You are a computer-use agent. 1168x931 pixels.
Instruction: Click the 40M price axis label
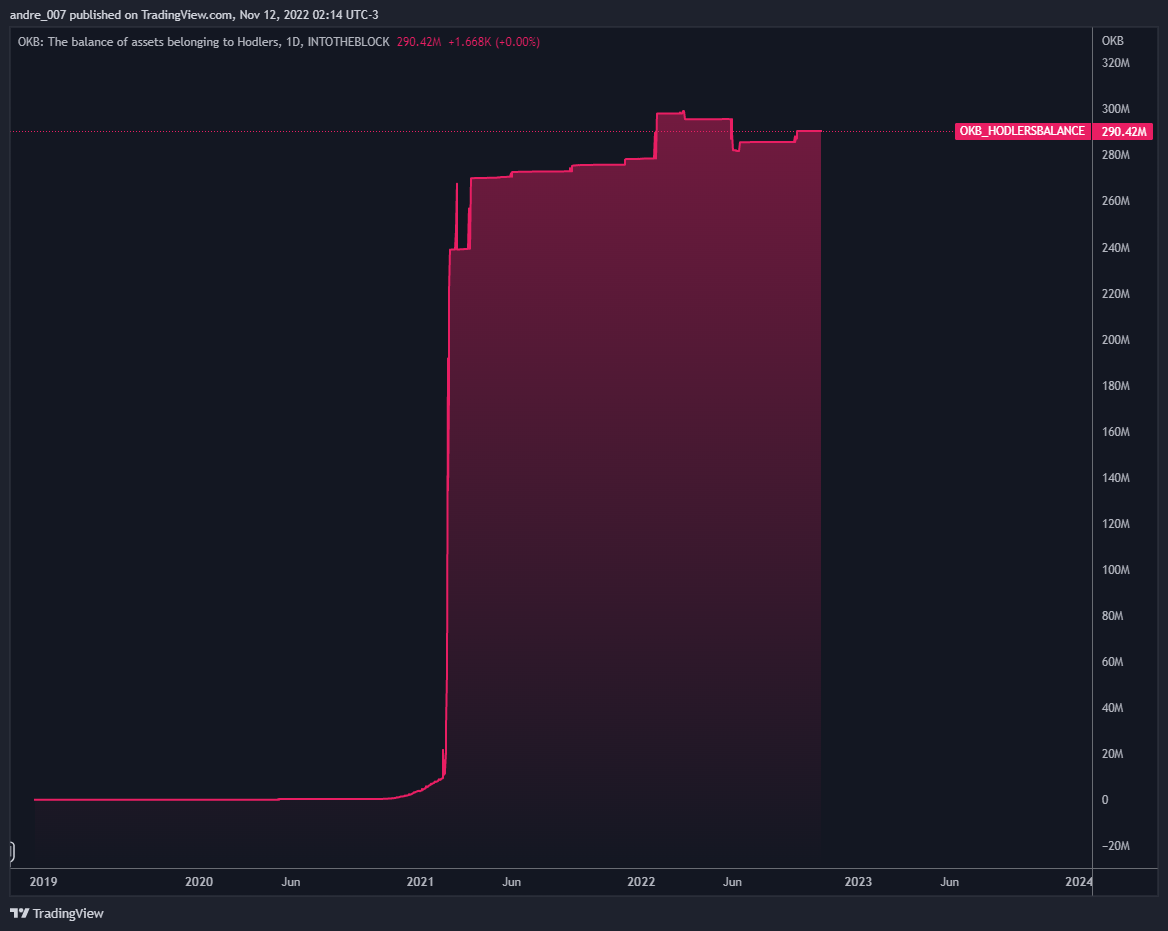pos(1113,708)
